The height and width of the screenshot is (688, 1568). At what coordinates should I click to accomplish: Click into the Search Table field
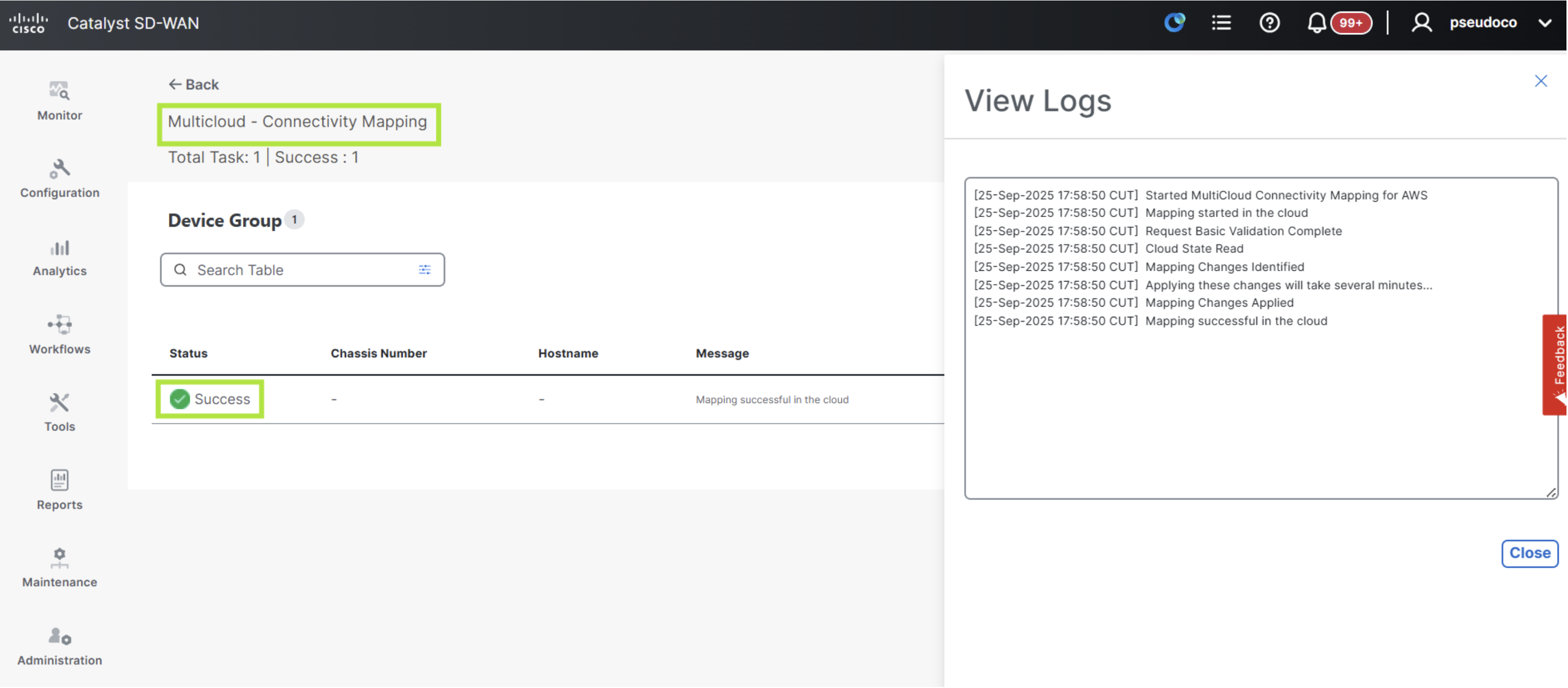[x=302, y=270]
